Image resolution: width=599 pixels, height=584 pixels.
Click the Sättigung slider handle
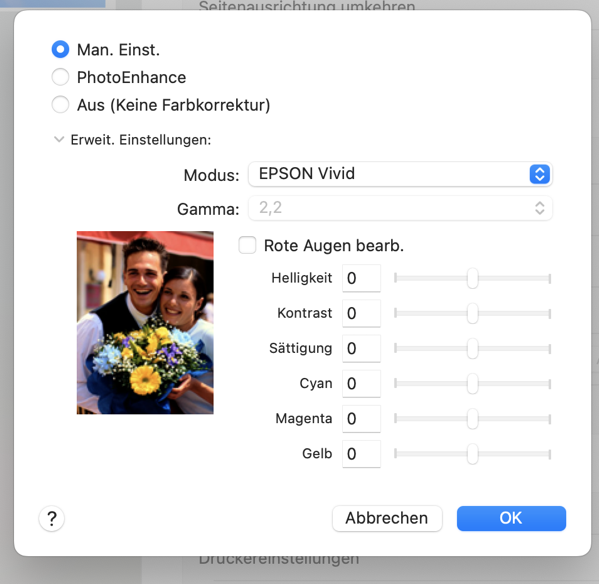[473, 348]
